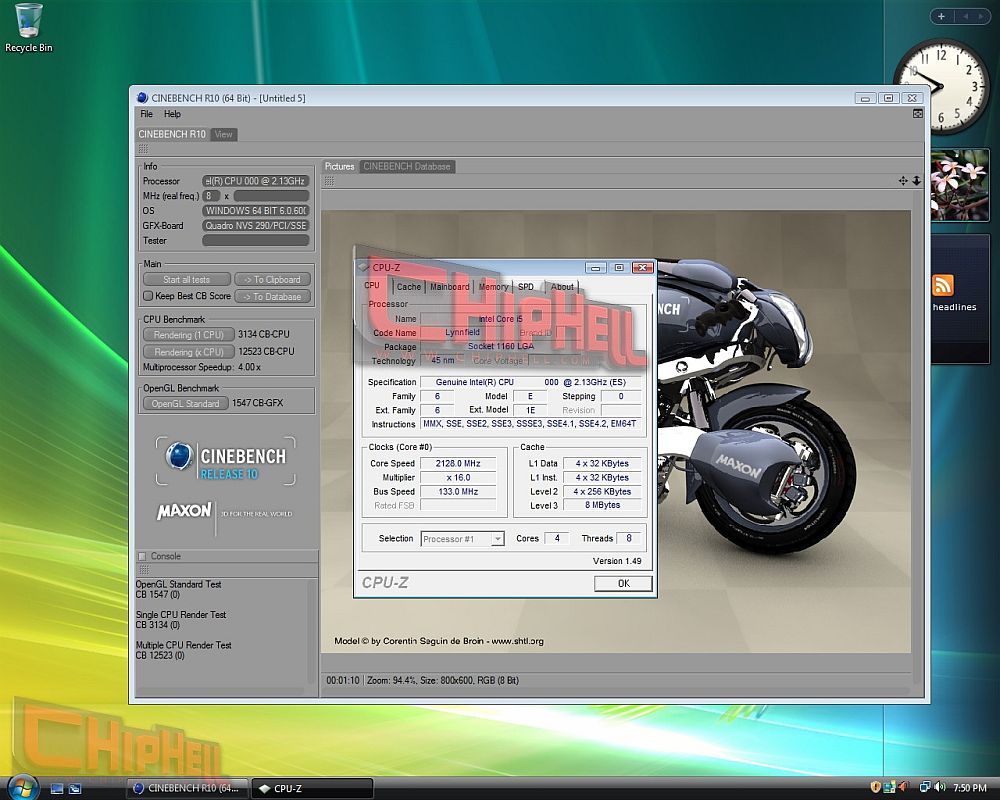Click Switch Between Windows in Quick Launch
1000x800 pixels.
pyautogui.click(x=75, y=789)
